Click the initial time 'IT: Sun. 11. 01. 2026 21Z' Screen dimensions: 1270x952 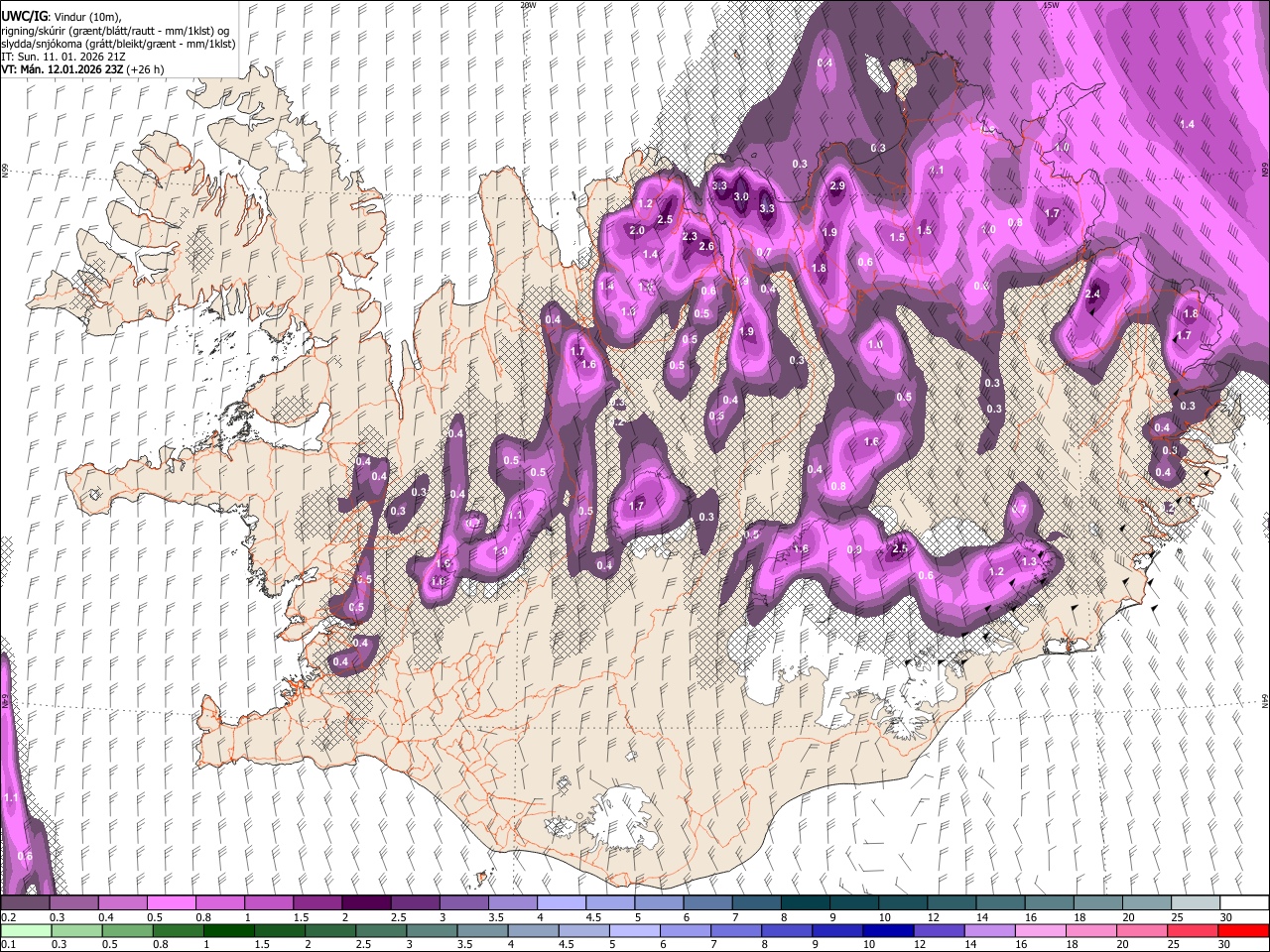point(62,57)
